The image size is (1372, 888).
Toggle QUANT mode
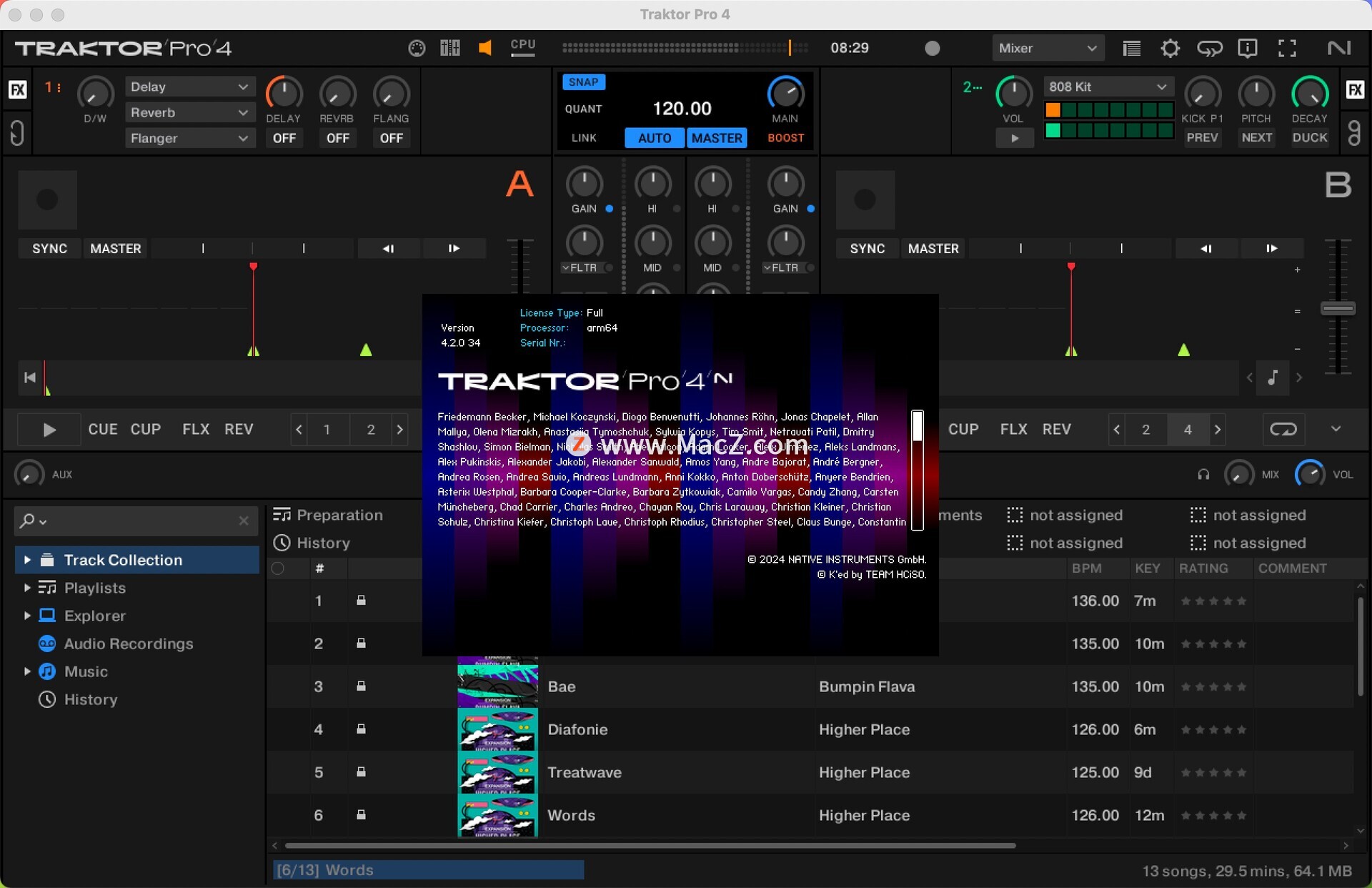583,109
